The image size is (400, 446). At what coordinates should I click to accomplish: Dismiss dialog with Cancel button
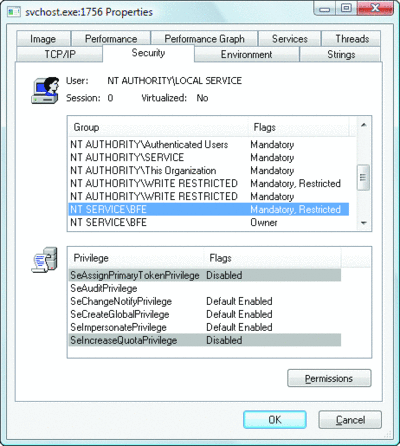350,420
